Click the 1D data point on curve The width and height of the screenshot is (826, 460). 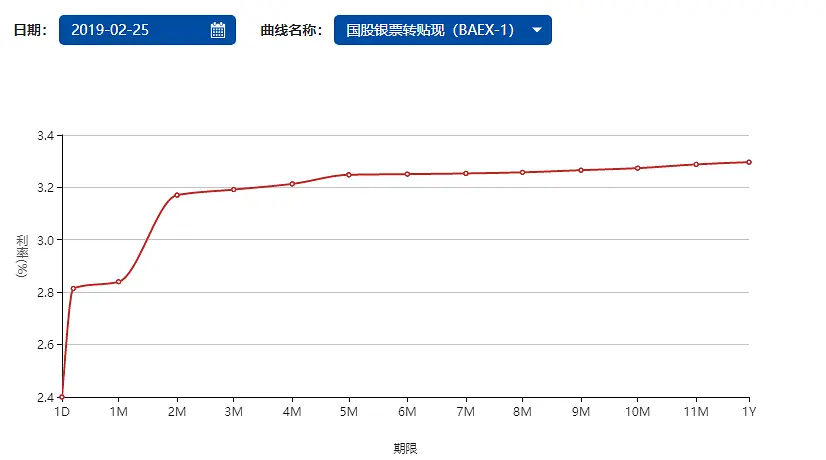[62, 397]
